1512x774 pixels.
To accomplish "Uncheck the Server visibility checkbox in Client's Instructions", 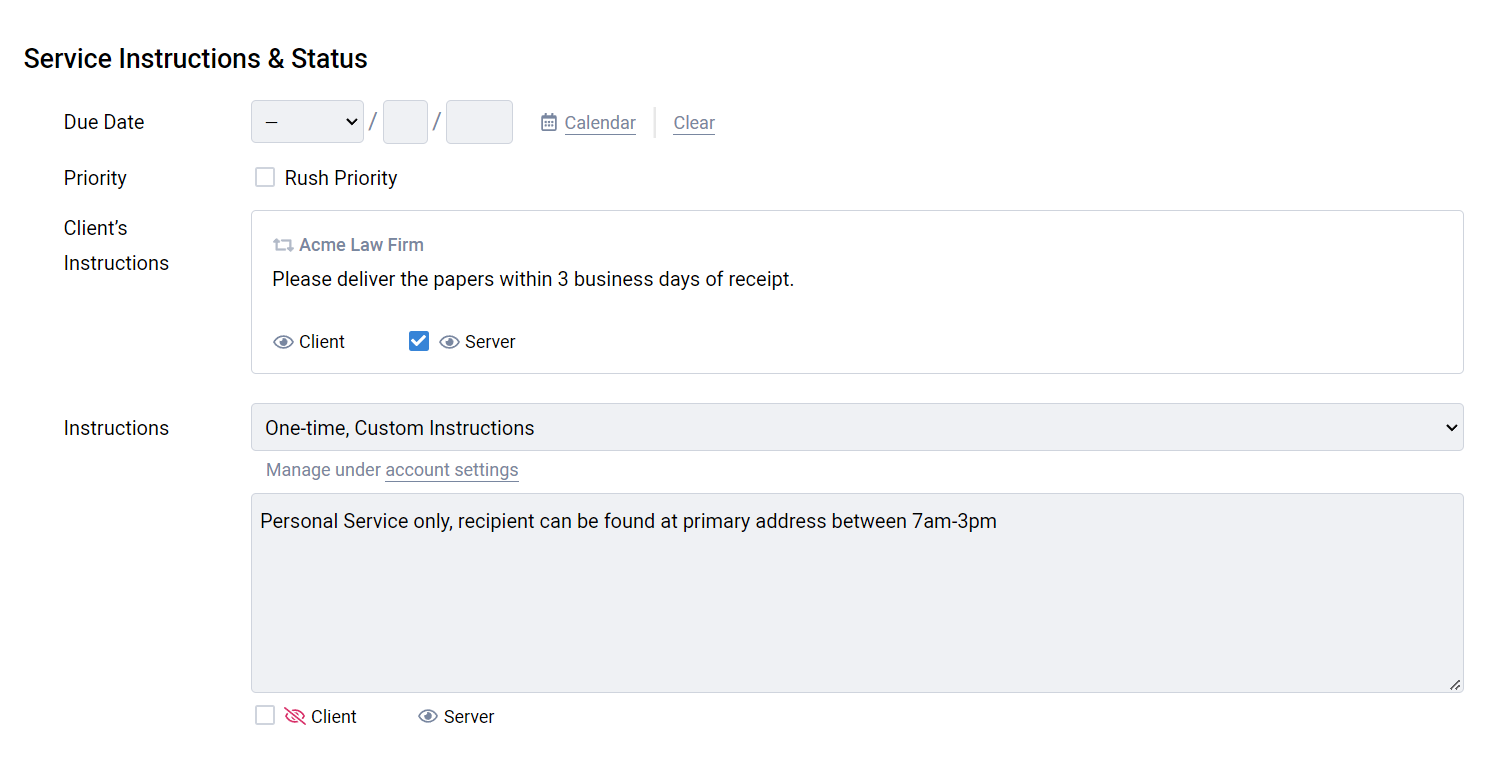I will tap(419, 341).
